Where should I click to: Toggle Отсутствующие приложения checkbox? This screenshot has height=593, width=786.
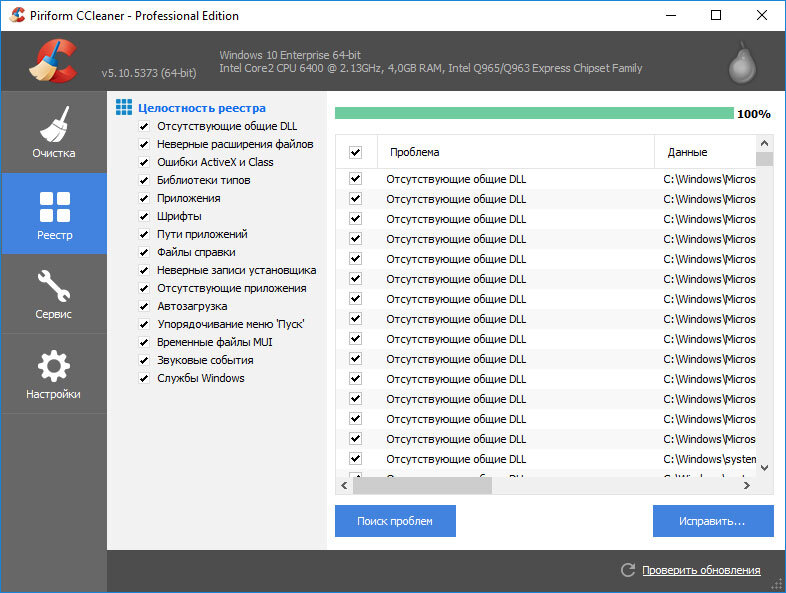(144, 289)
